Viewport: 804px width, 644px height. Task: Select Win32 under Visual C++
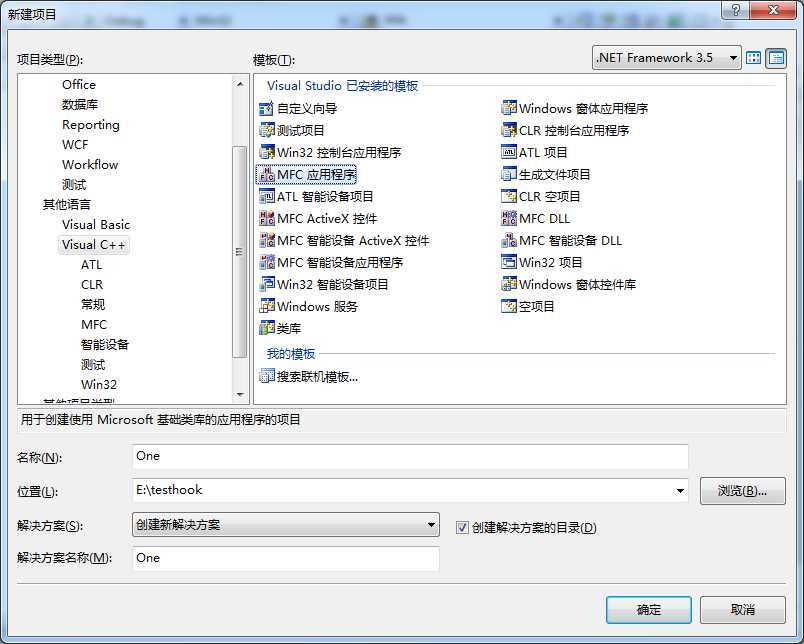point(99,385)
